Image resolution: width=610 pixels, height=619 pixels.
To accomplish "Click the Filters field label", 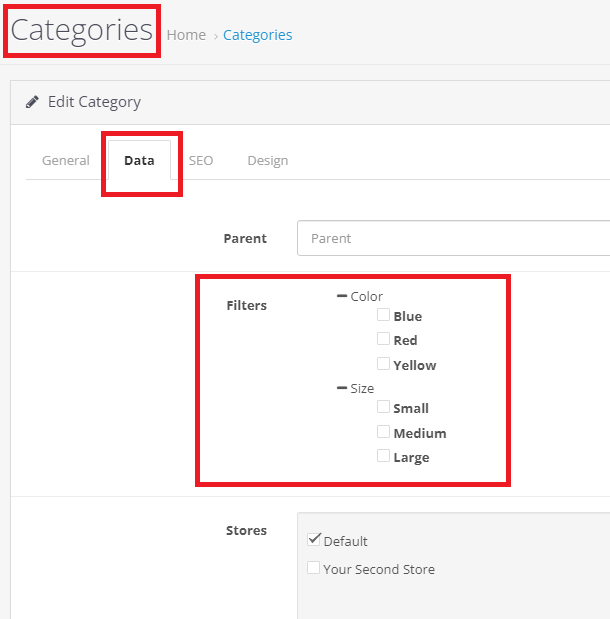I will [246, 305].
